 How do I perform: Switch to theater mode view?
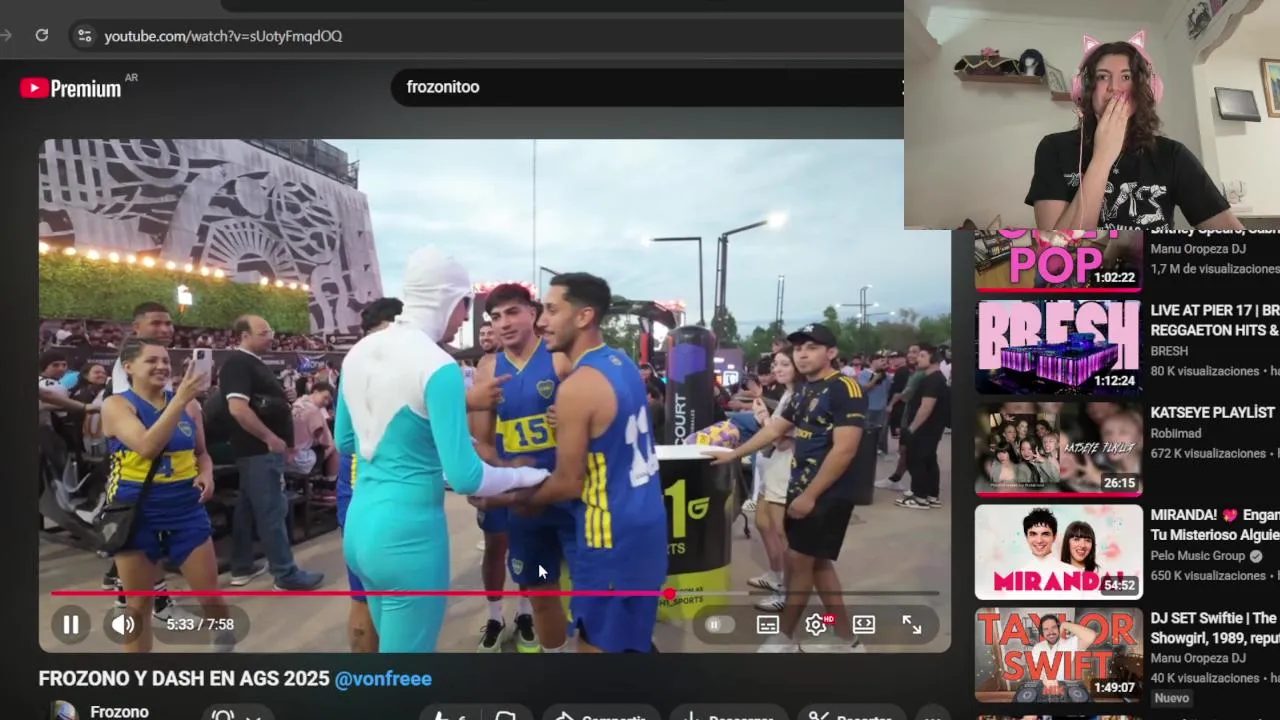[864, 625]
